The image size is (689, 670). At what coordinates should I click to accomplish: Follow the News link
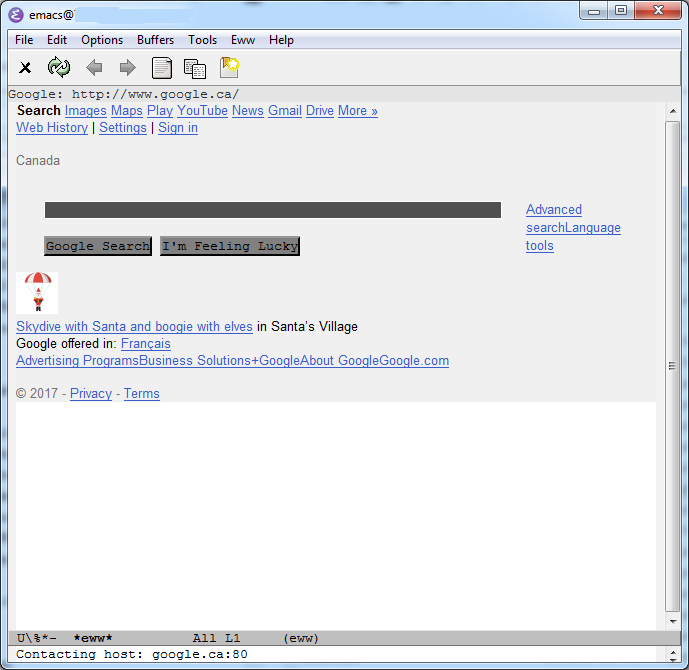point(248,111)
